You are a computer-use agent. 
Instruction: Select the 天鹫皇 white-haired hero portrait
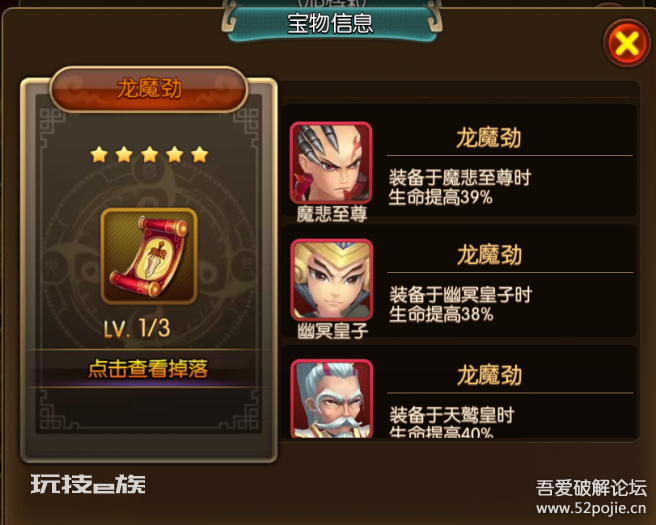(x=332, y=399)
